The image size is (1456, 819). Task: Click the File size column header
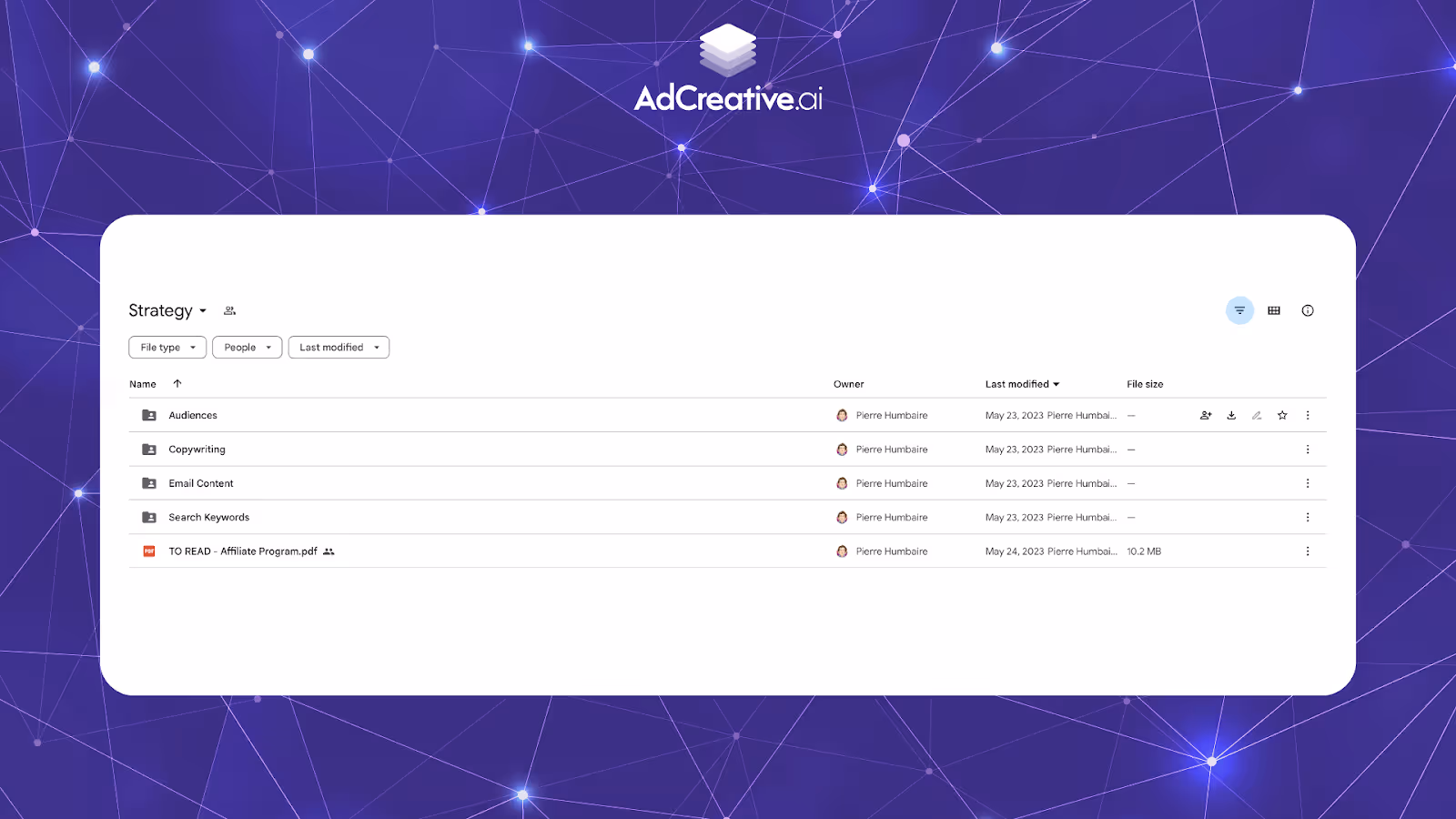click(1145, 384)
